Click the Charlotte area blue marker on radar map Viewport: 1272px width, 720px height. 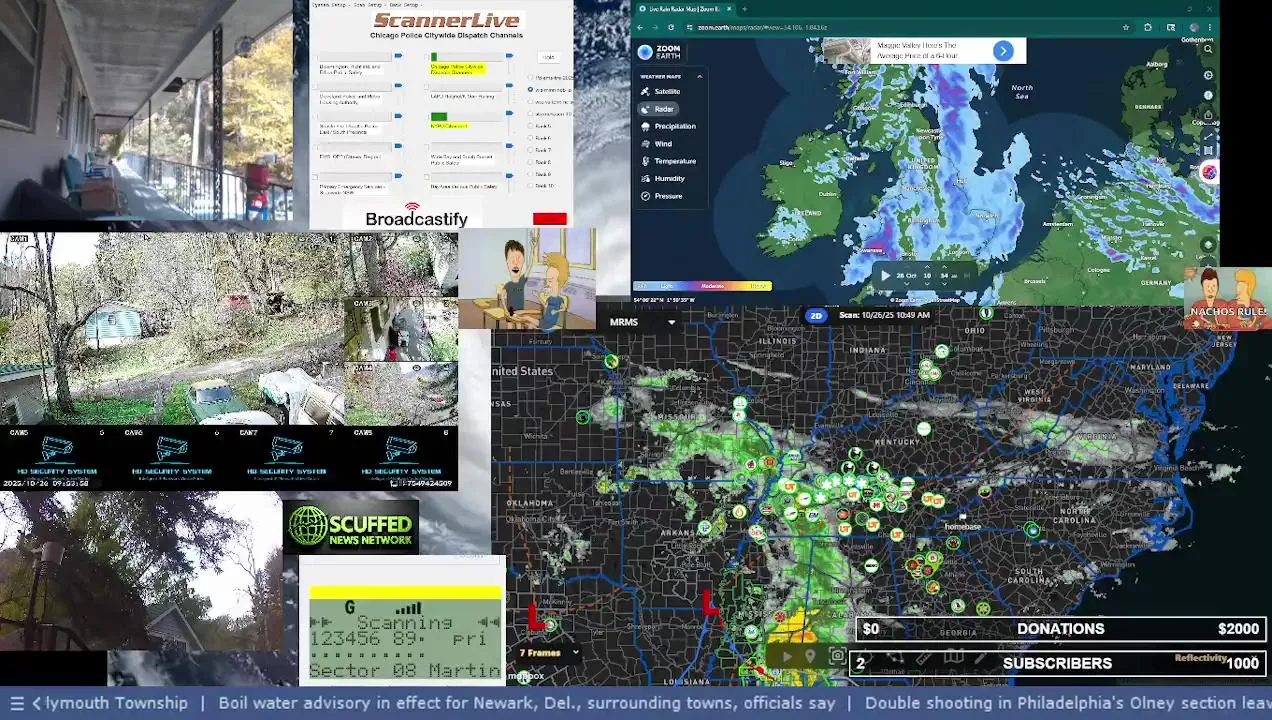click(x=1032, y=530)
